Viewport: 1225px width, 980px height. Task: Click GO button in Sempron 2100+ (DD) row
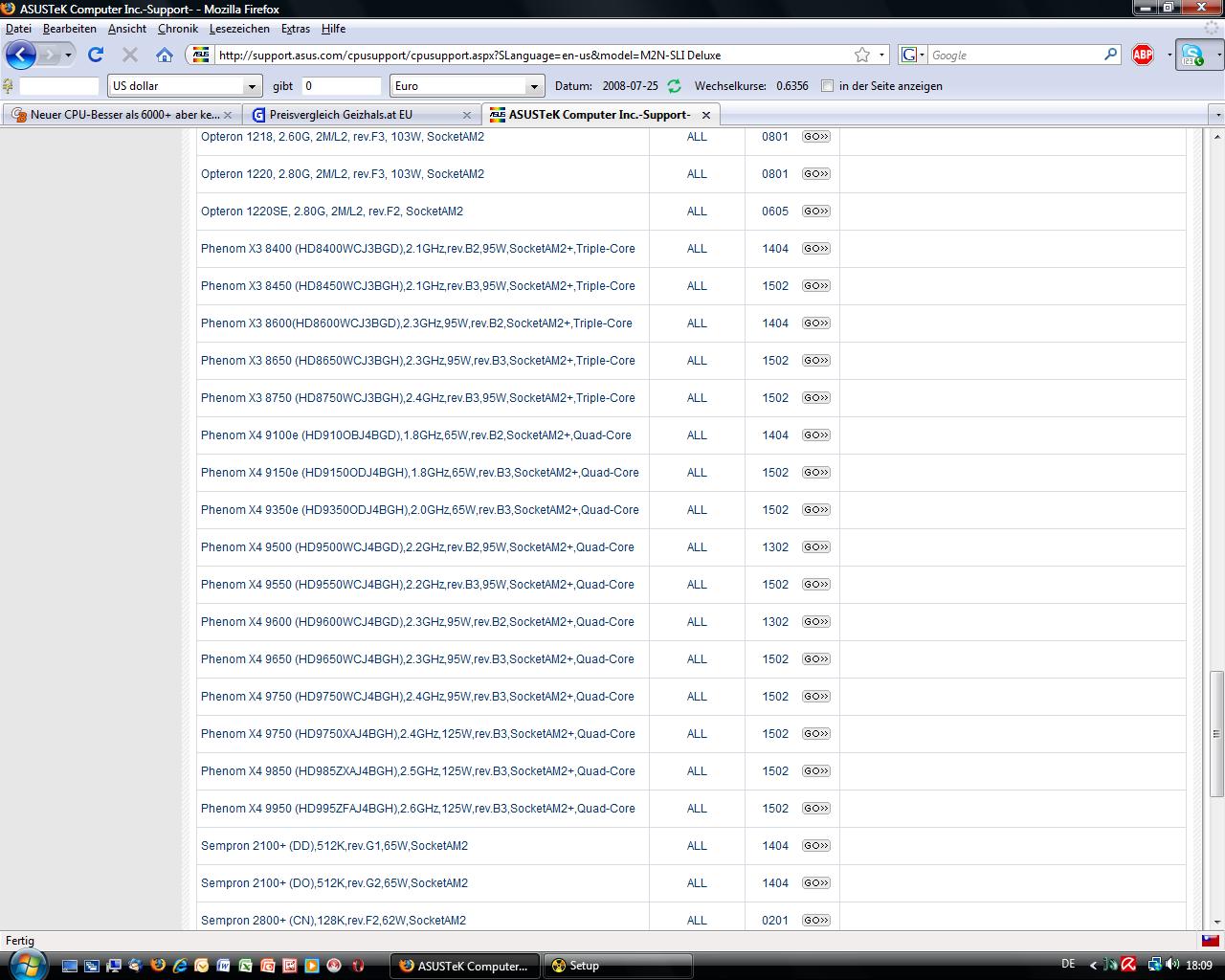click(x=815, y=846)
